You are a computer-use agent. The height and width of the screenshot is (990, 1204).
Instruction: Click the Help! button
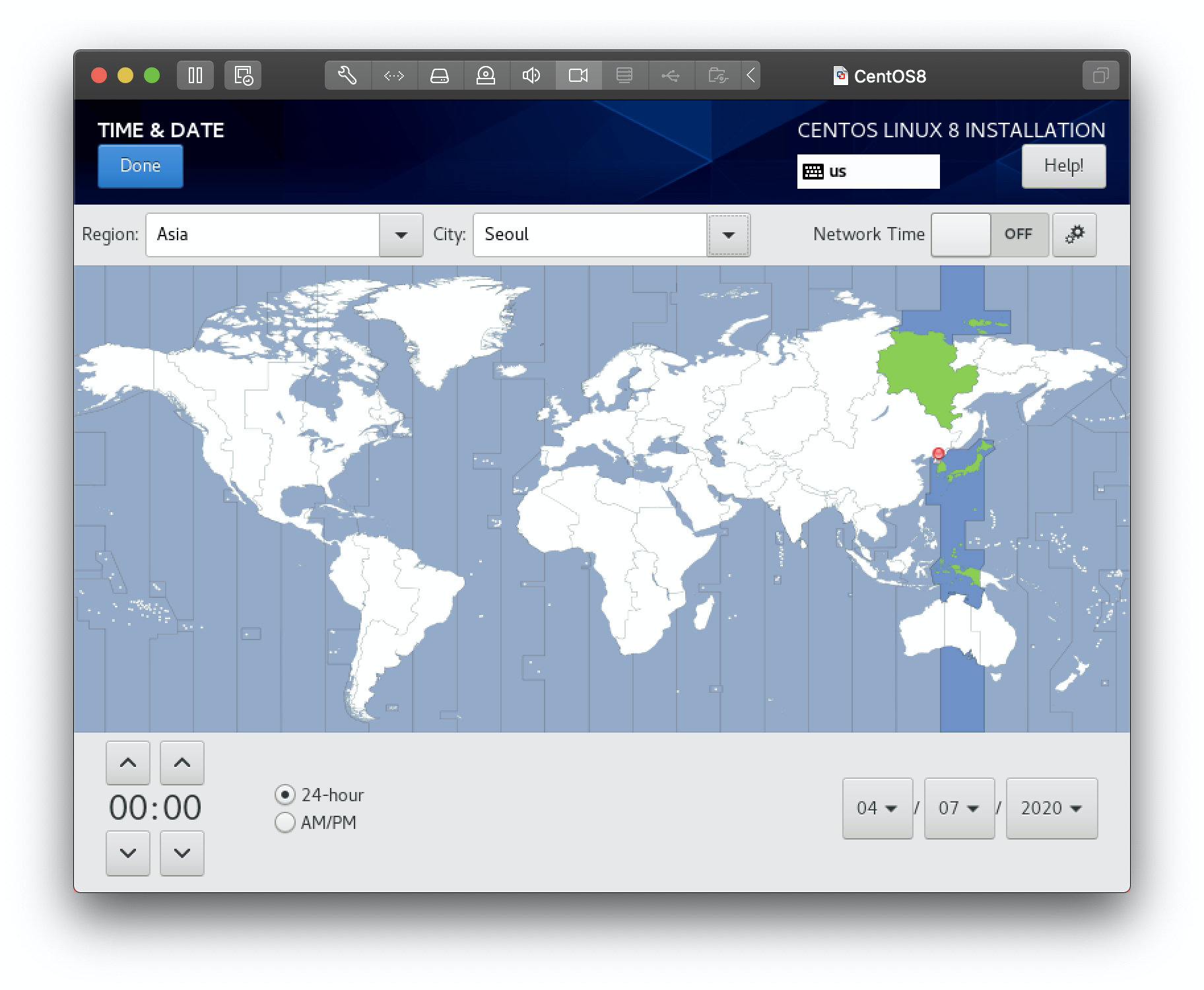coord(1063,166)
